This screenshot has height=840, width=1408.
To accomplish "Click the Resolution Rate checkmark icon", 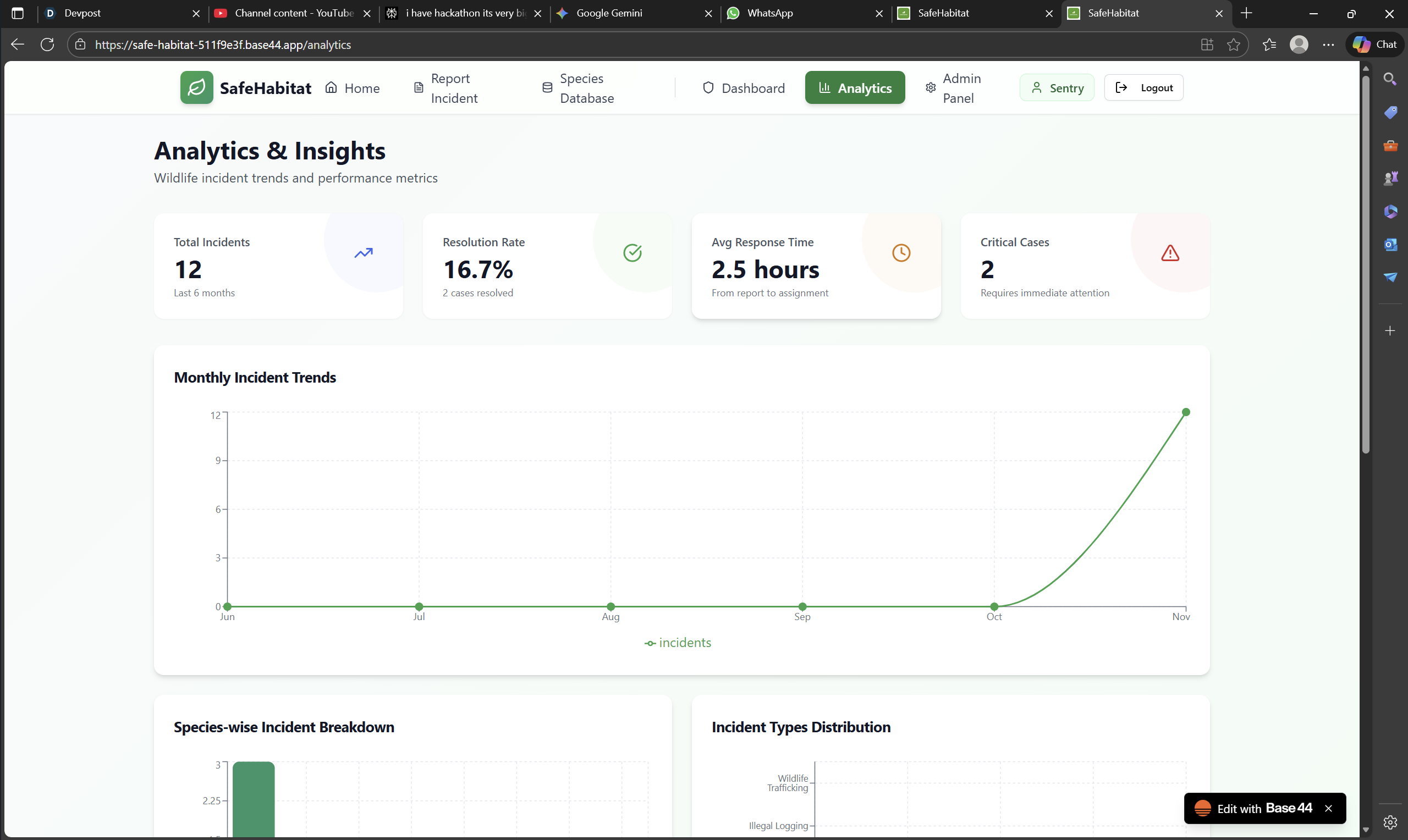I will pyautogui.click(x=632, y=253).
